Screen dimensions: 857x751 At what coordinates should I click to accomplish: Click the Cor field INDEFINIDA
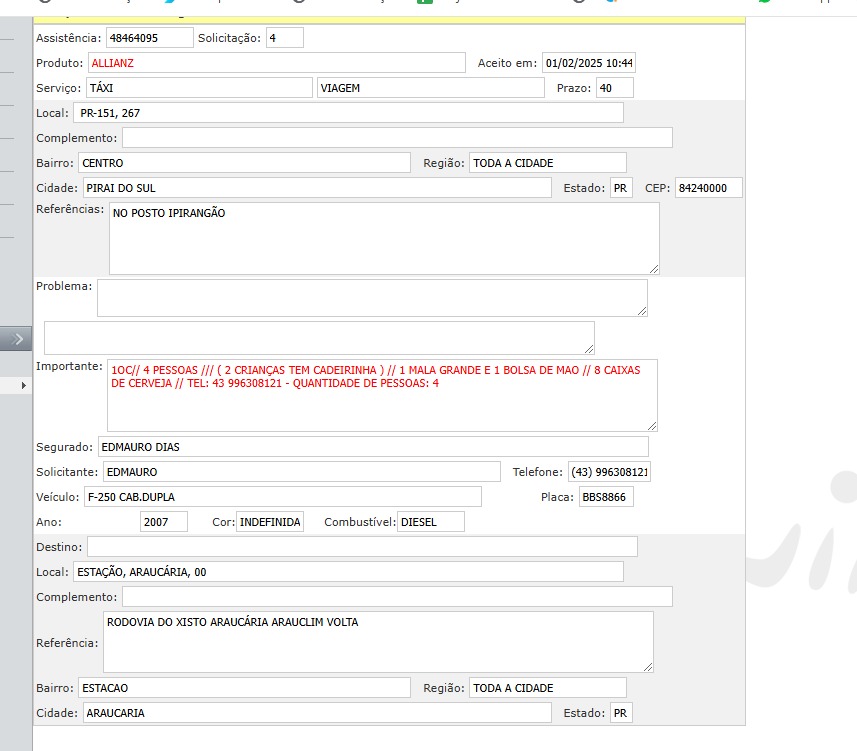270,522
